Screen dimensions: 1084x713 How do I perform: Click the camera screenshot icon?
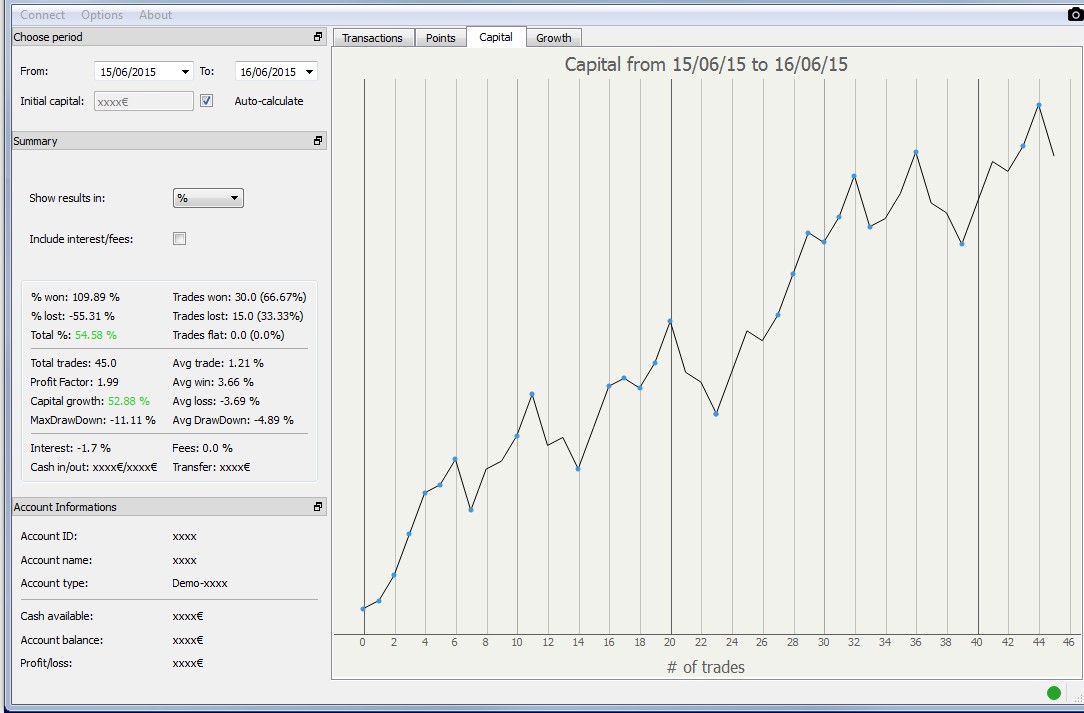click(1075, 14)
